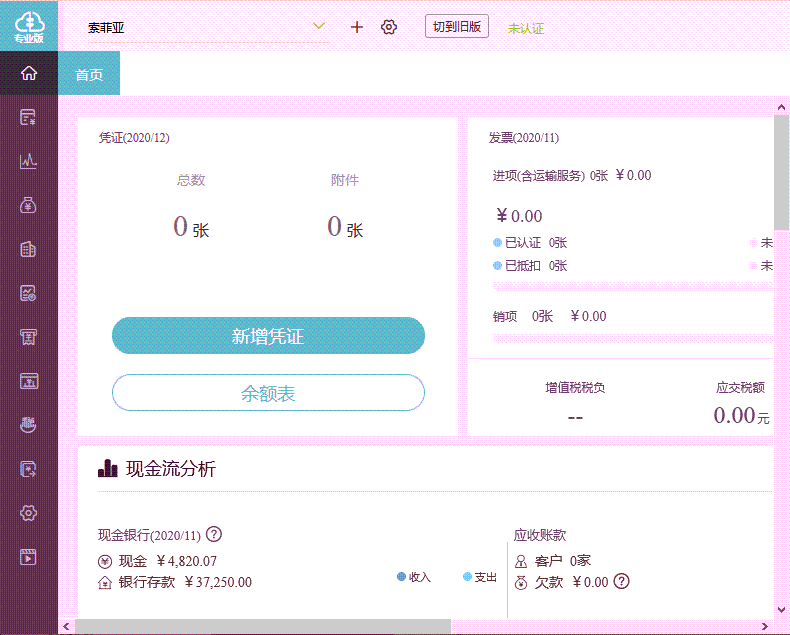Click the cloud logo 专业版 icon
This screenshot has height=635, width=790.
tap(29, 26)
